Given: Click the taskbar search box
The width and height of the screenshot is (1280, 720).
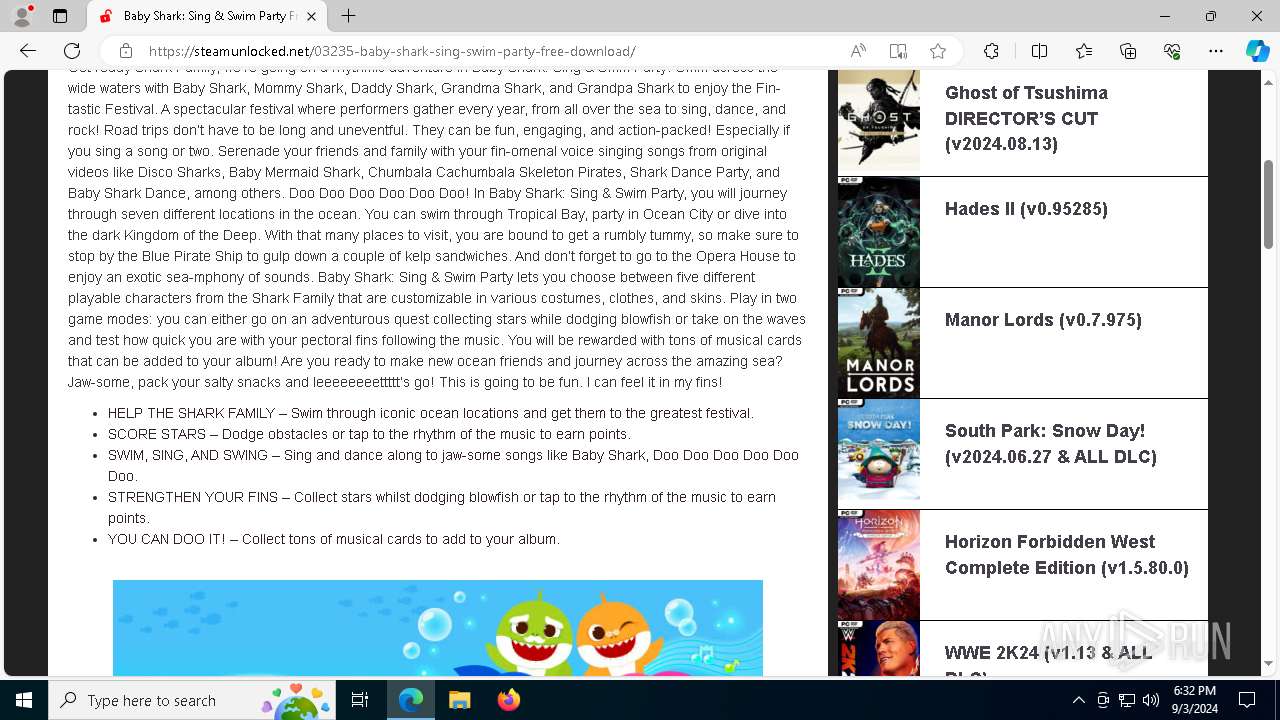Looking at the screenshot, I should [x=193, y=700].
